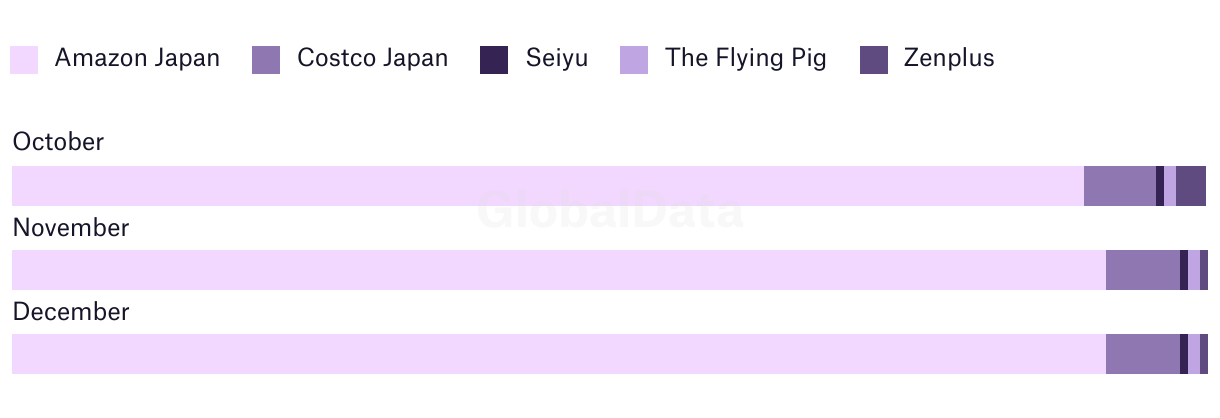Screen dimensions: 1220x418
Task: Select the December Amazon Japan bar segment
Action: [559, 354]
